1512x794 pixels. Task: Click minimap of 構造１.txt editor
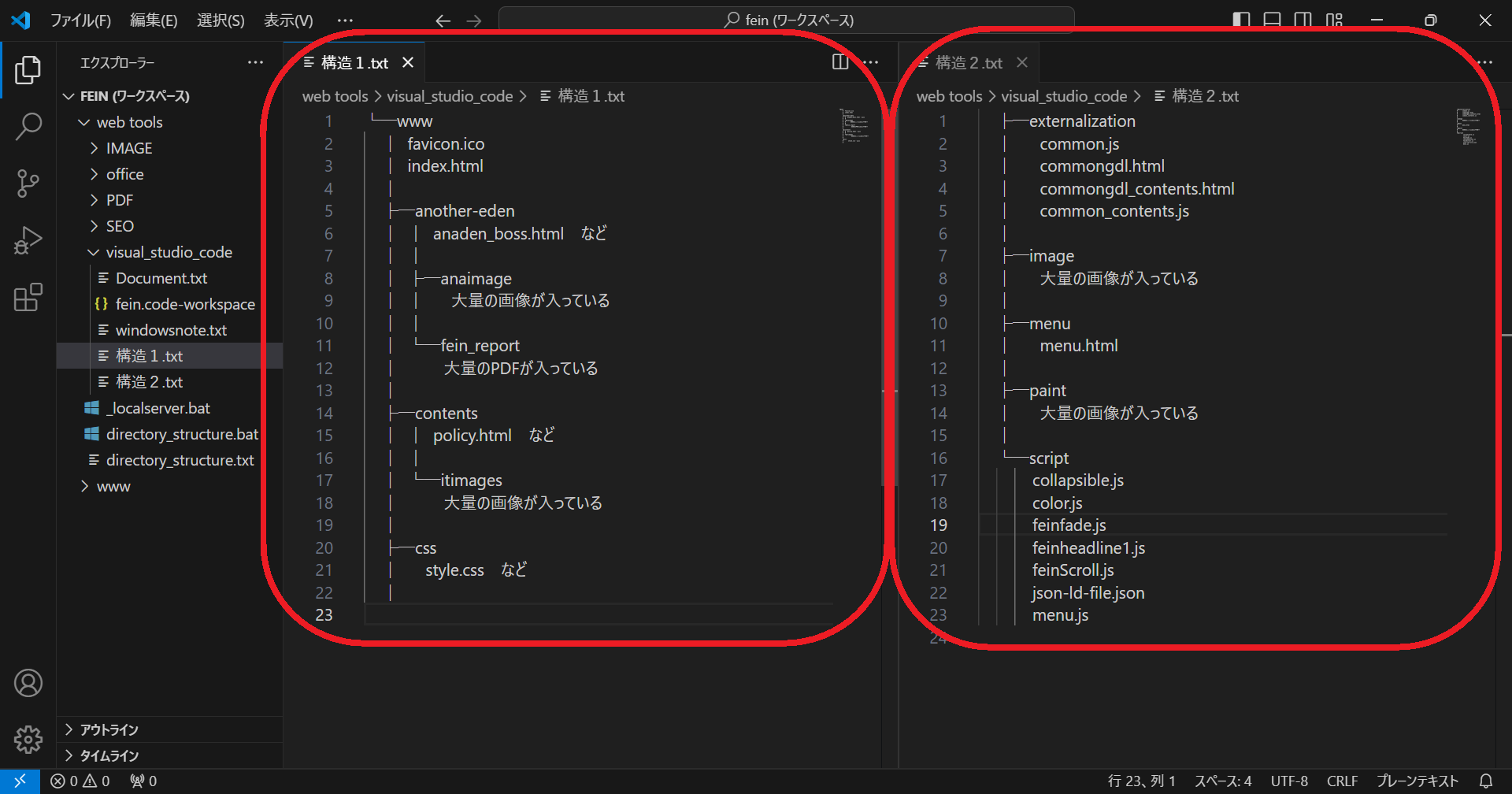(854, 126)
